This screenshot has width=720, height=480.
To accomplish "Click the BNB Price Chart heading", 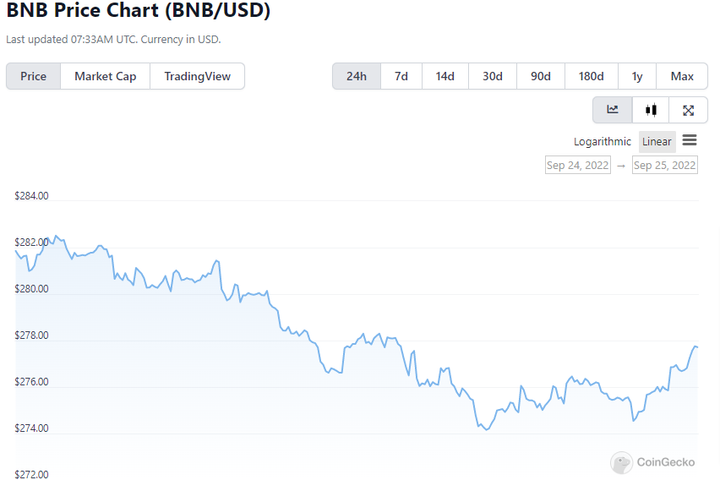I will (x=138, y=10).
